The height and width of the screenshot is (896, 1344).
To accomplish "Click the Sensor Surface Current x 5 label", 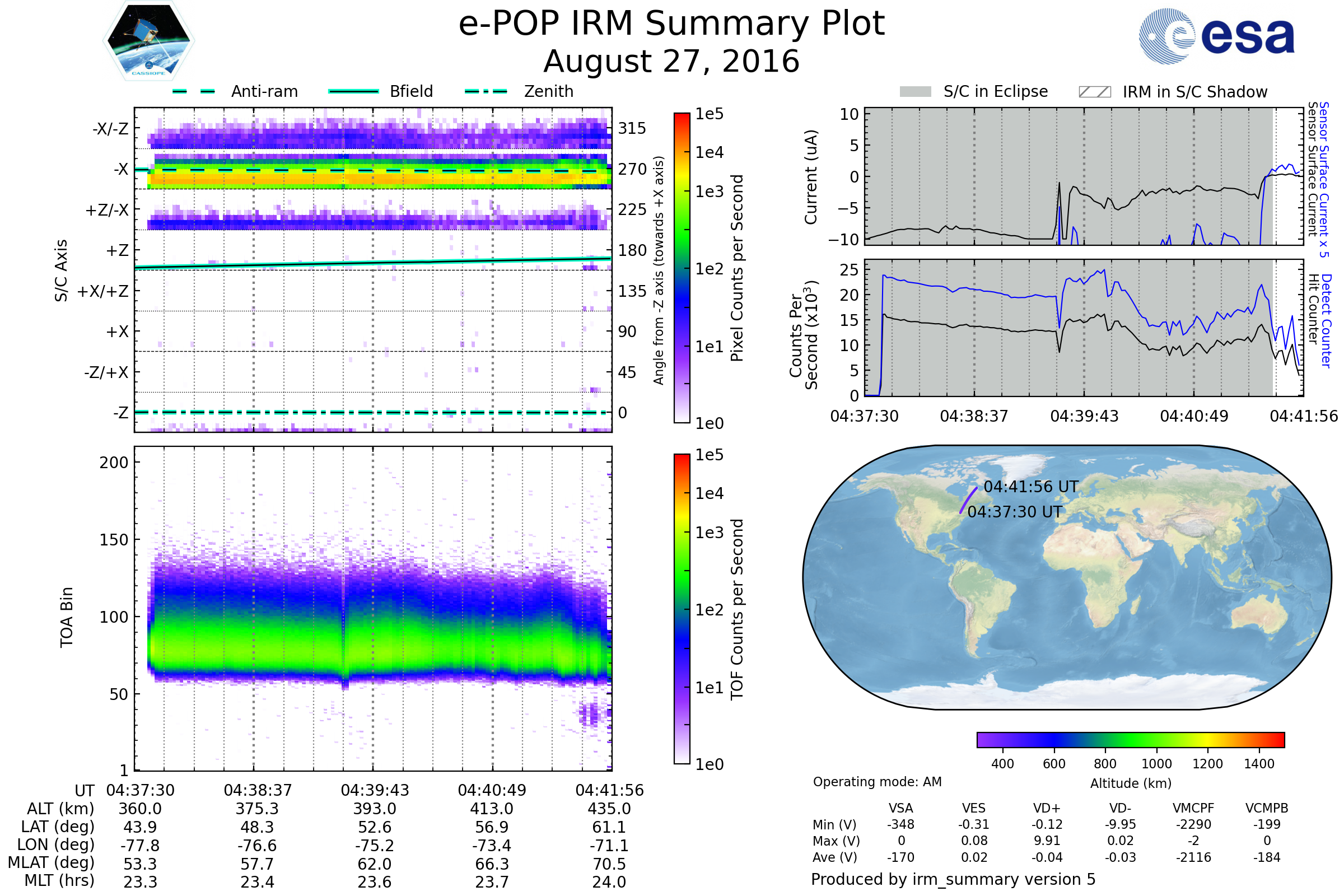I will 1323,179.
